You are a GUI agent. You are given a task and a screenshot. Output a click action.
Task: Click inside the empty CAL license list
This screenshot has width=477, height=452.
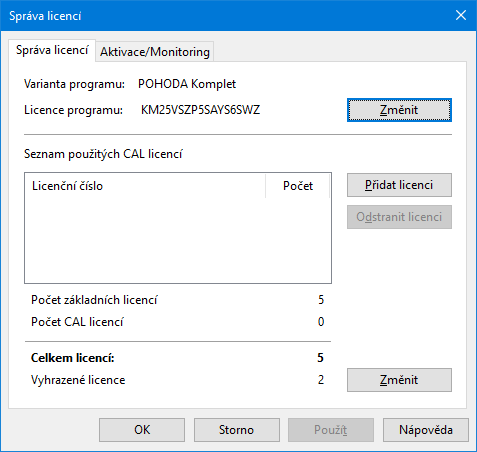tap(178, 240)
